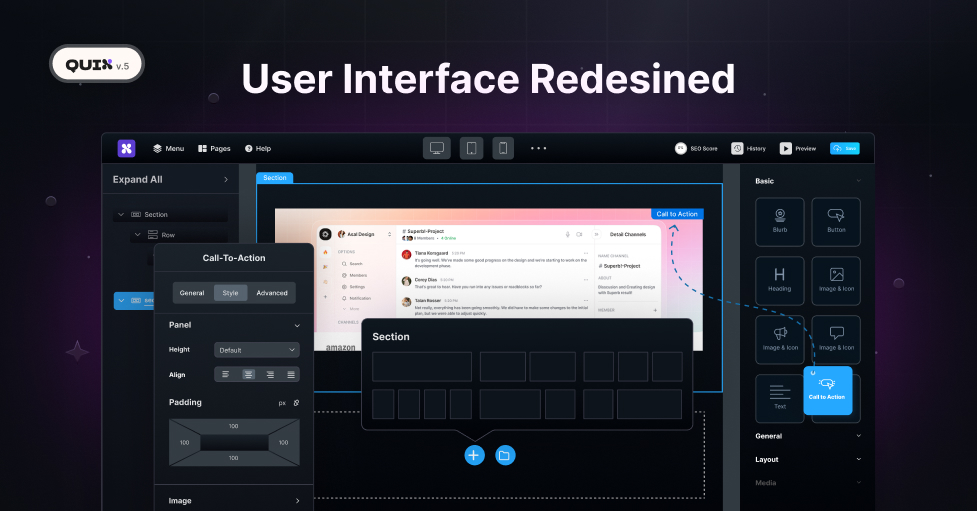Screen dimensions: 977x511
Task: Switch to the Style tab in Call-To-Action
Action: coord(231,293)
